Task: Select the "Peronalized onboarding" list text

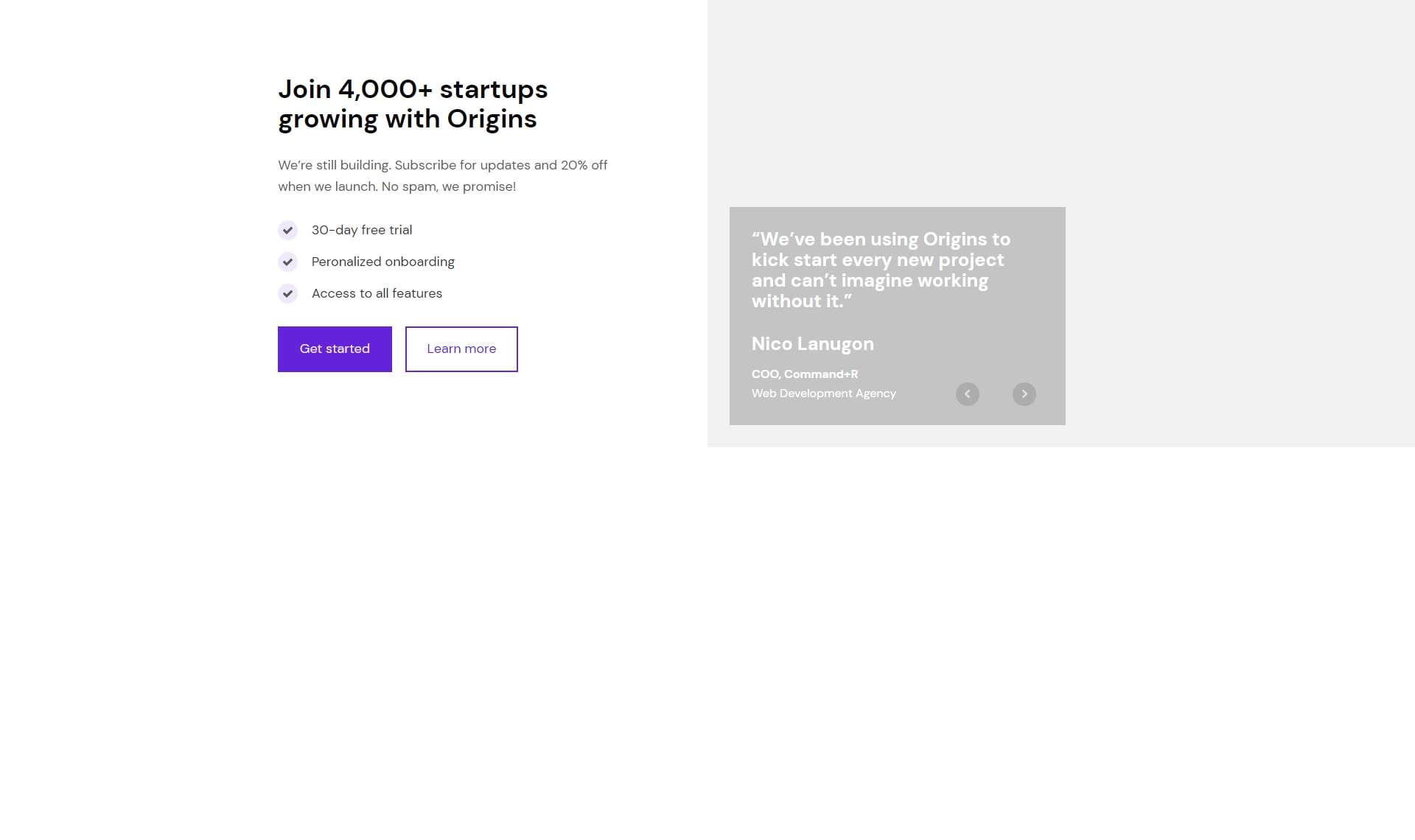Action: pyautogui.click(x=383, y=262)
